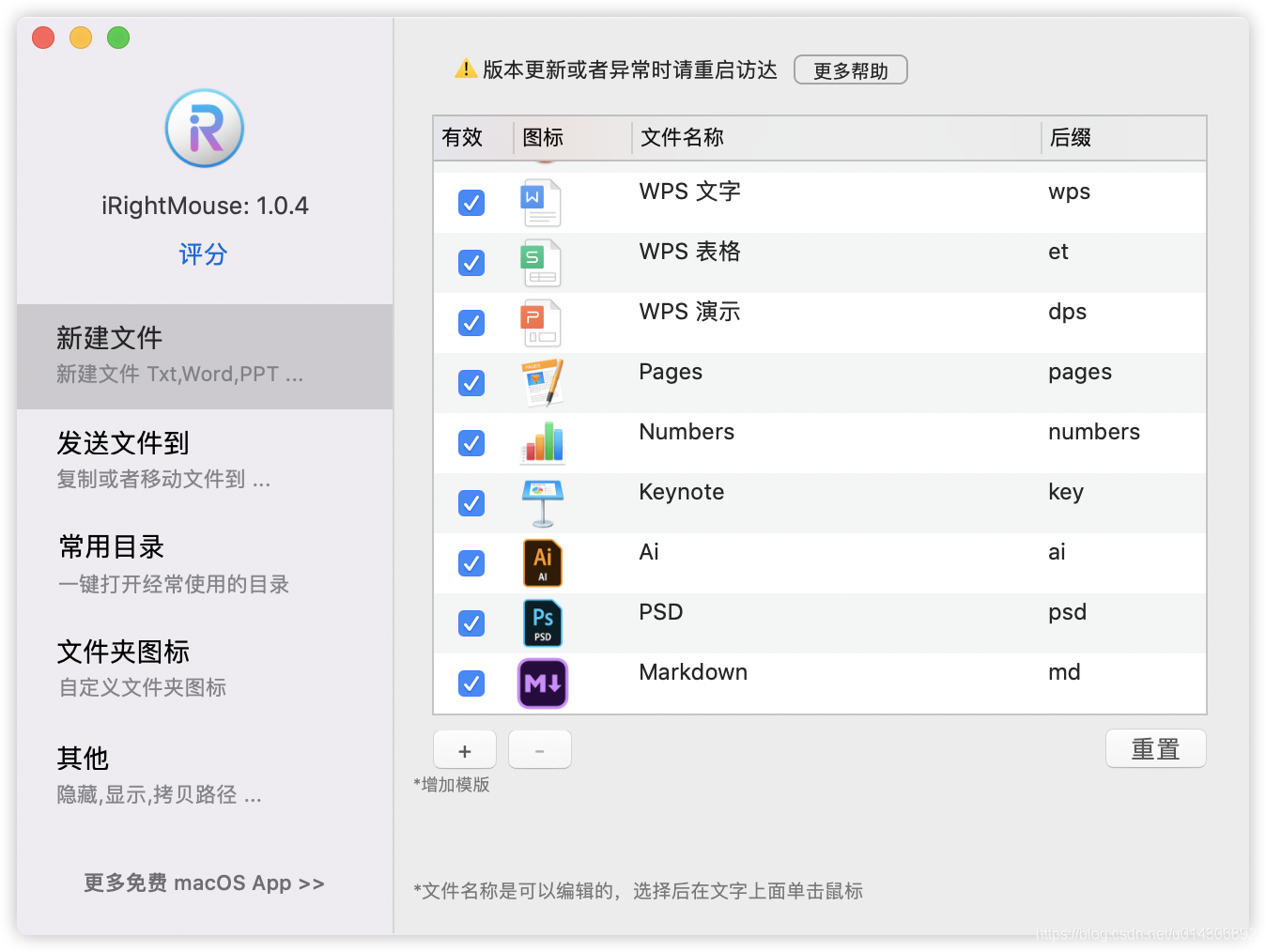This screenshot has width=1266, height=952.
Task: Click the 后缀 column header
Action: (x=1123, y=138)
